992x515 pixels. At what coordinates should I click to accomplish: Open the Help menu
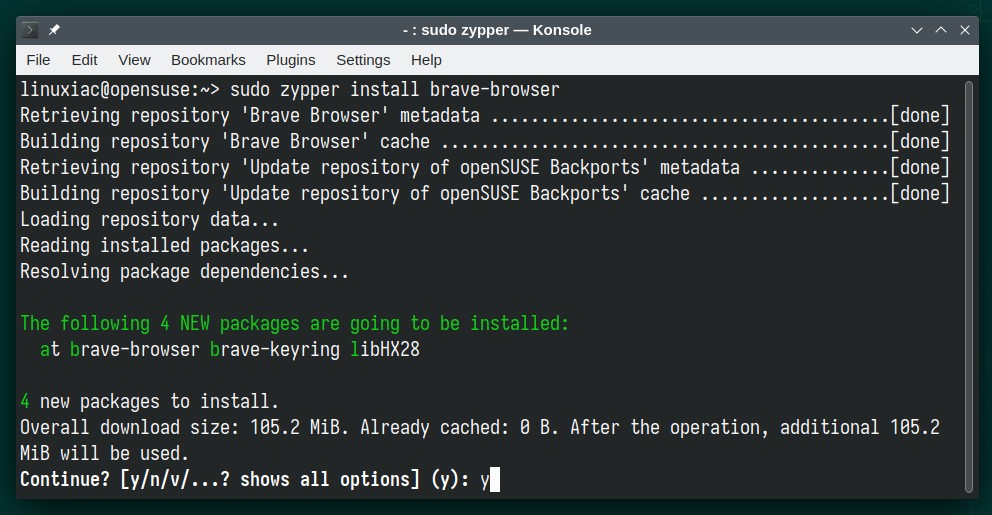click(426, 60)
